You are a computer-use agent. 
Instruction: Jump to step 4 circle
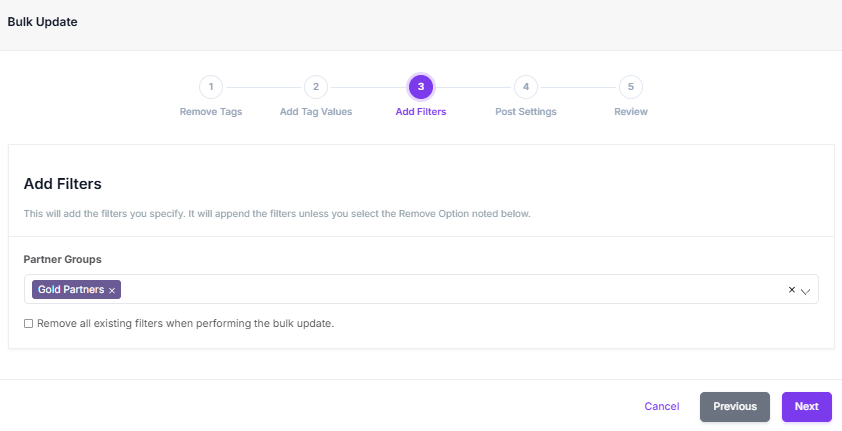tap(526, 87)
